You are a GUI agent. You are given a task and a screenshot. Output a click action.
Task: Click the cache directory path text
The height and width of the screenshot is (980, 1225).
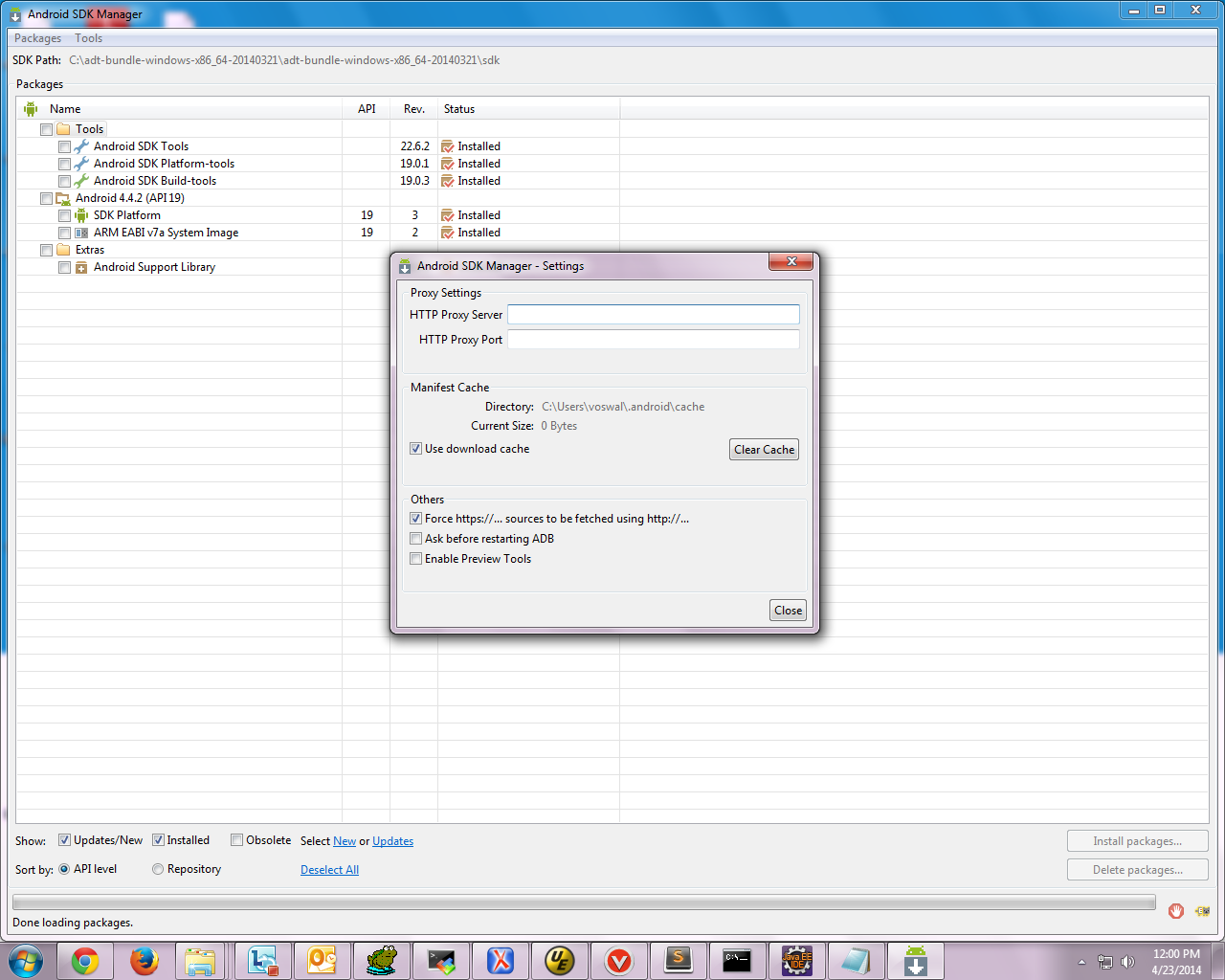coord(623,407)
